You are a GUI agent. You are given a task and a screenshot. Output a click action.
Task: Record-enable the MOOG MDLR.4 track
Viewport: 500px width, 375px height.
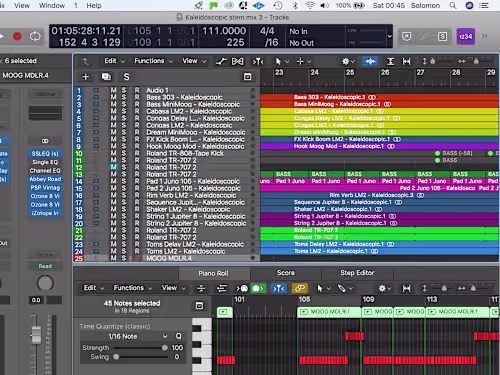pyautogui.click(x=137, y=258)
